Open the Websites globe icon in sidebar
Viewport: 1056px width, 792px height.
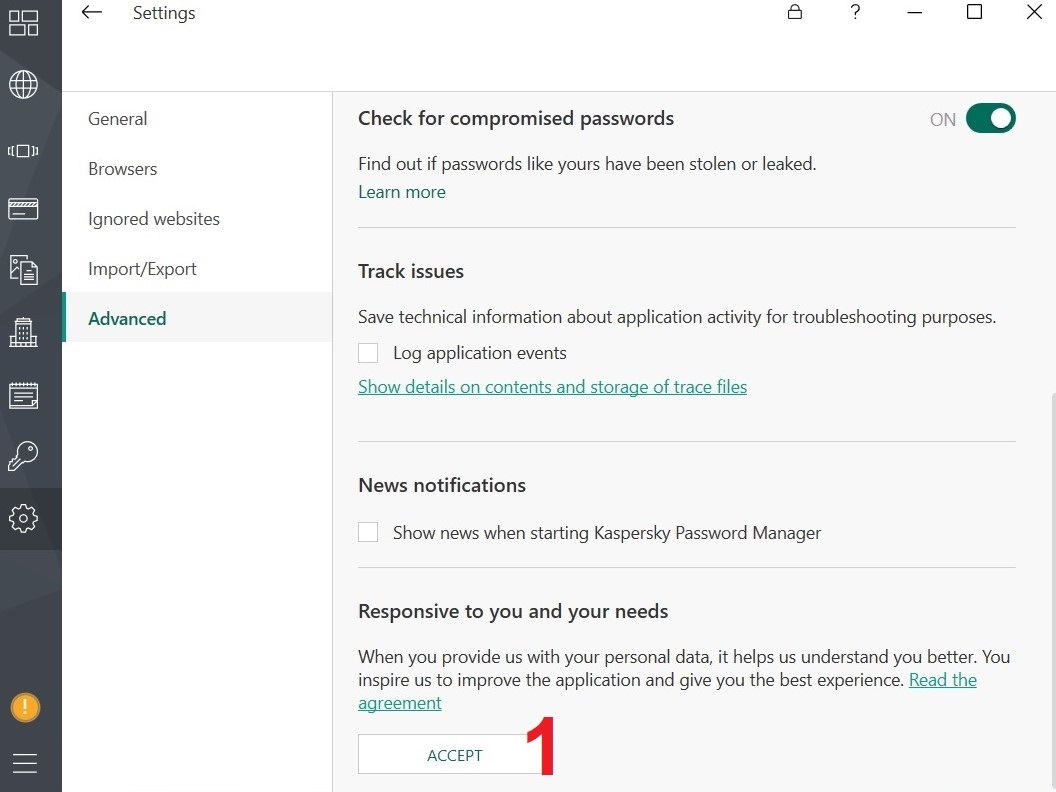24,85
